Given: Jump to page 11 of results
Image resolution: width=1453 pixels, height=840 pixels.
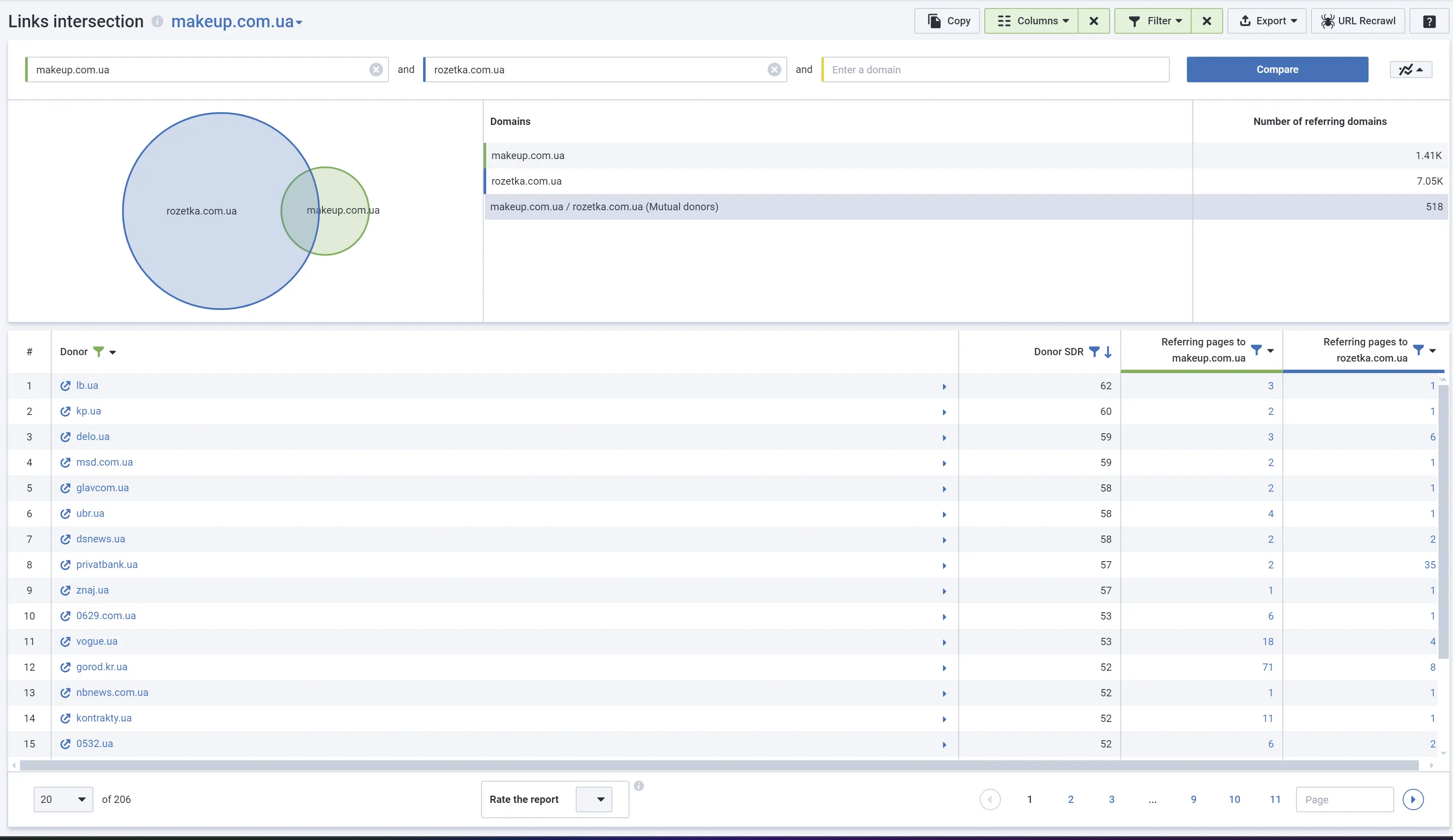Looking at the screenshot, I should [1275, 799].
